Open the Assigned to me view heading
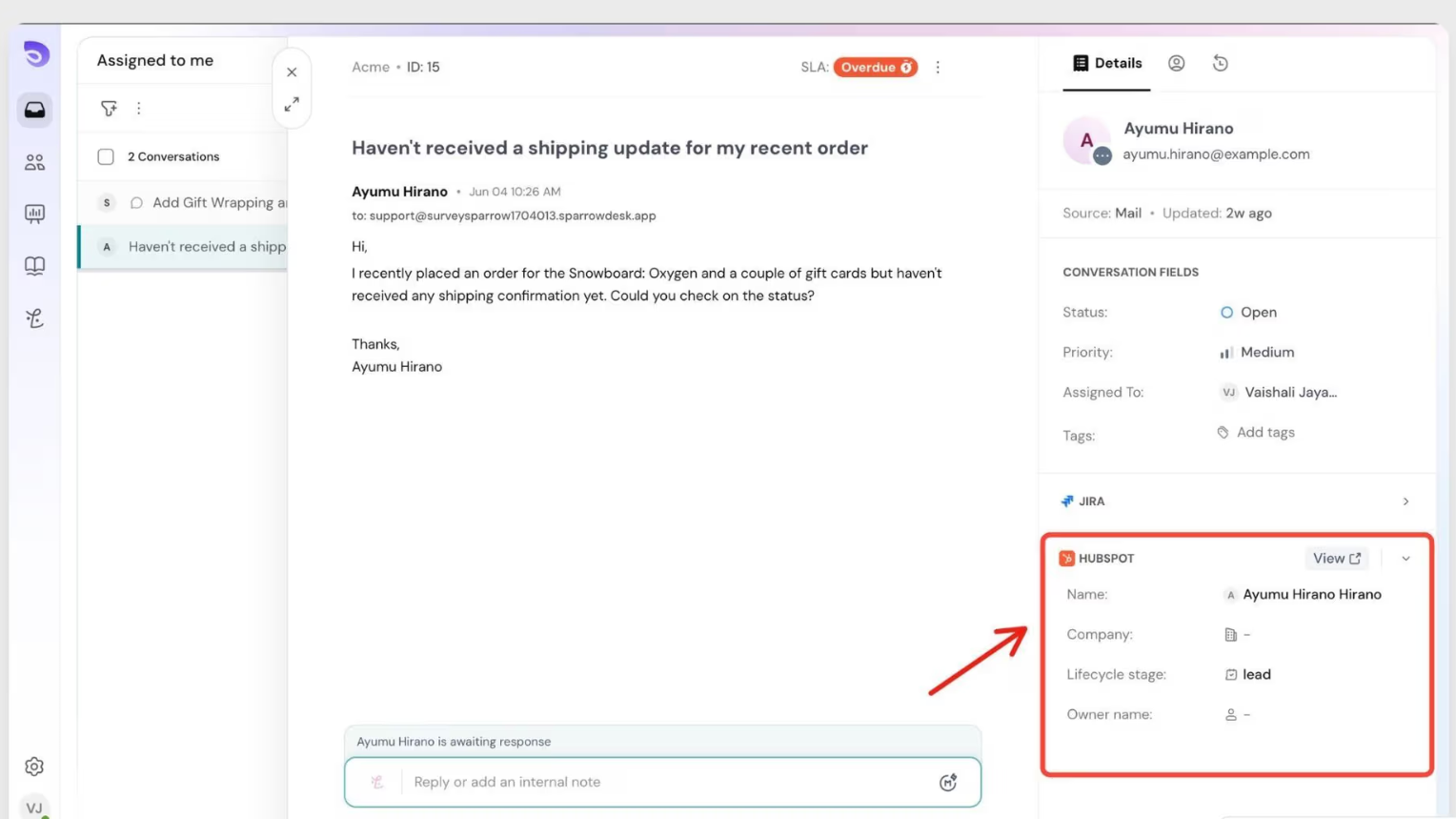Image resolution: width=1456 pixels, height=819 pixels. click(x=155, y=60)
